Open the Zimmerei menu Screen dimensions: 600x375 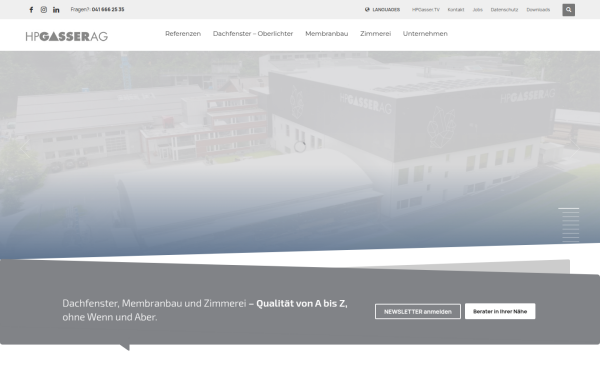click(x=375, y=34)
